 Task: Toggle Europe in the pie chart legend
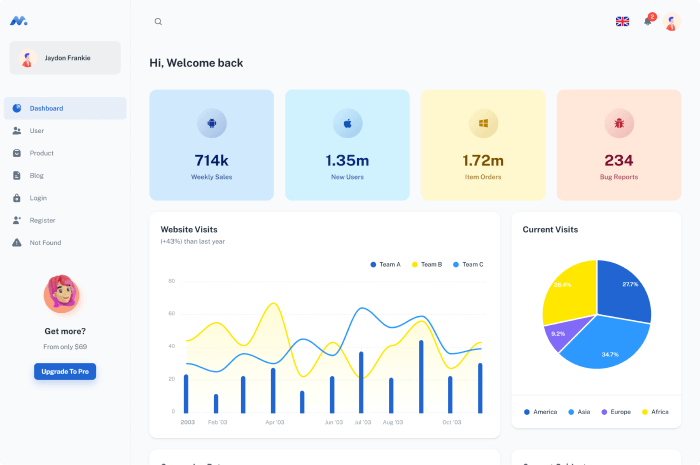click(616, 412)
